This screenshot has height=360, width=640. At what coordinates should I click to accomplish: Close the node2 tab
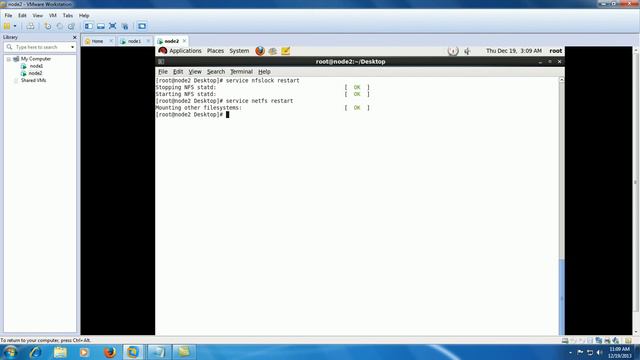(184, 41)
